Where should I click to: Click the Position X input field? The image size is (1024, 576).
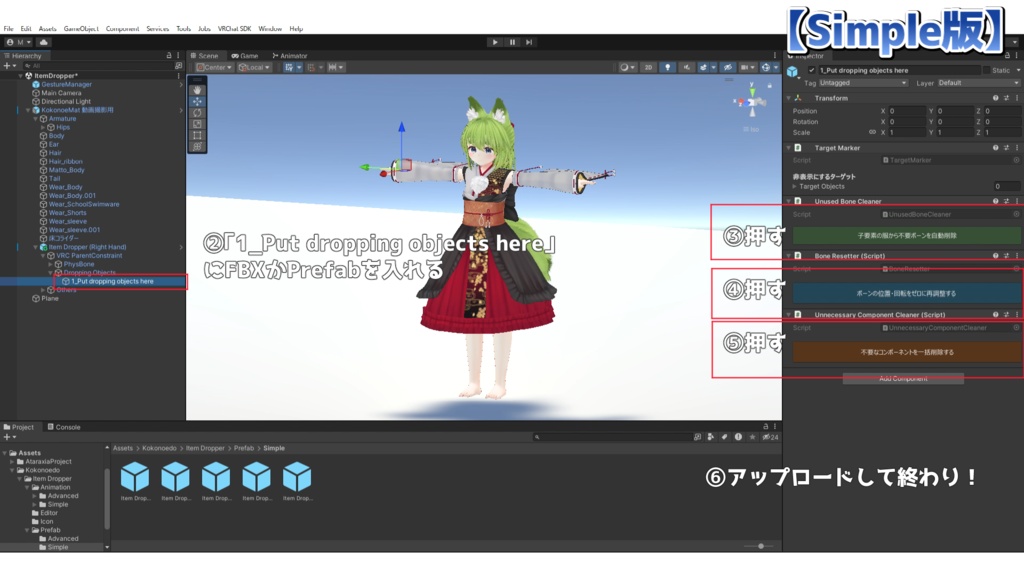click(x=906, y=111)
